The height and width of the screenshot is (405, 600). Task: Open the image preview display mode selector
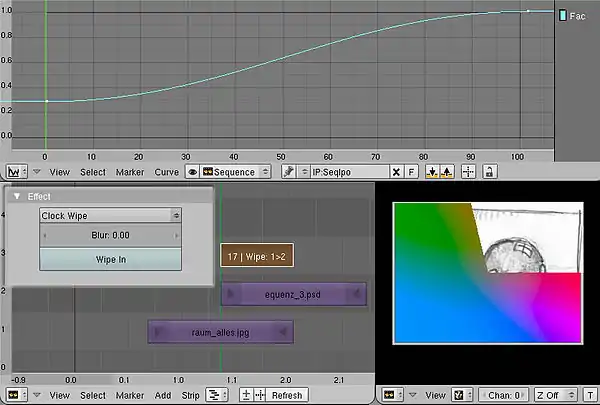[x=463, y=395]
